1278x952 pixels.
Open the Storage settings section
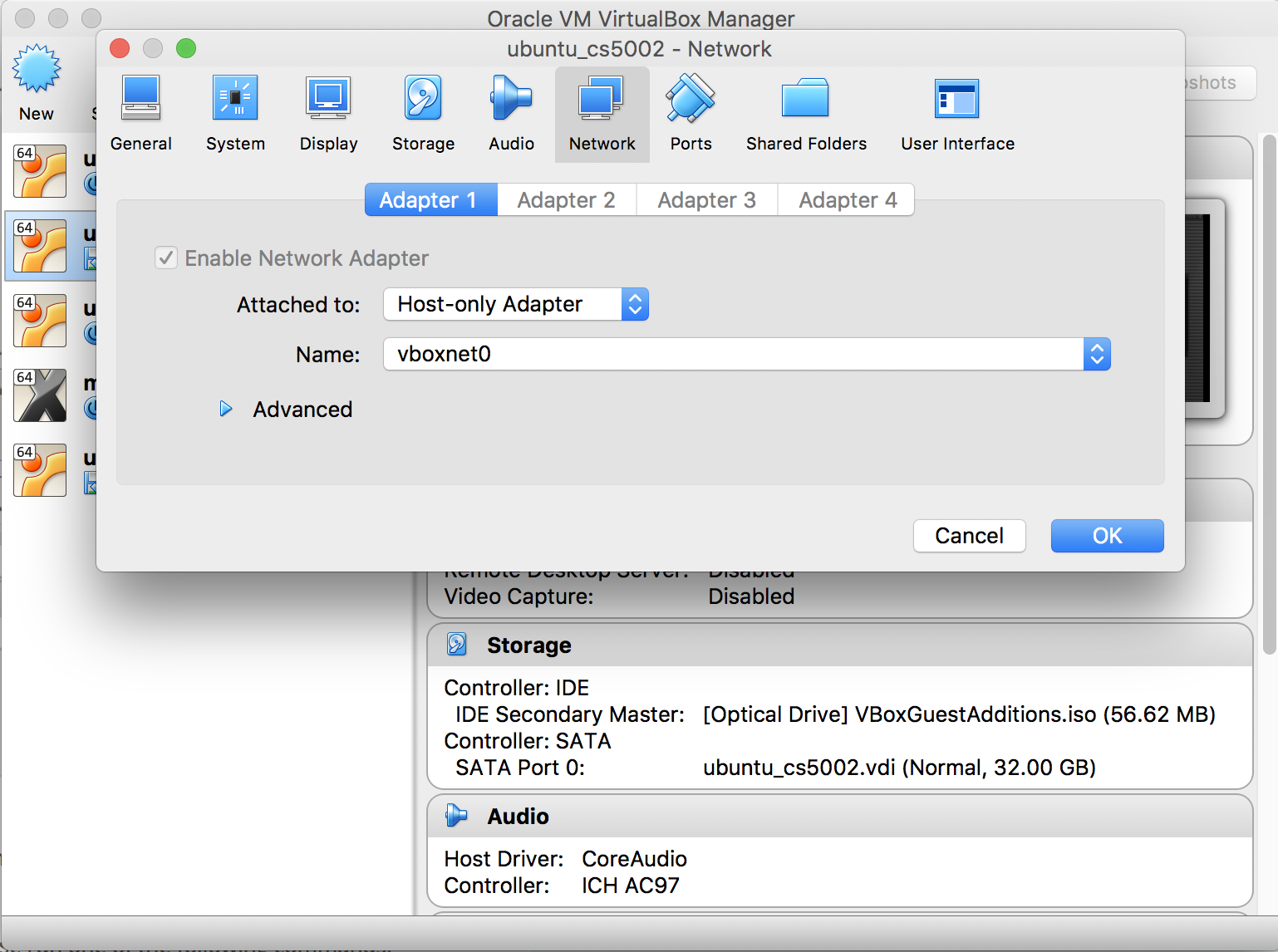[x=423, y=114]
